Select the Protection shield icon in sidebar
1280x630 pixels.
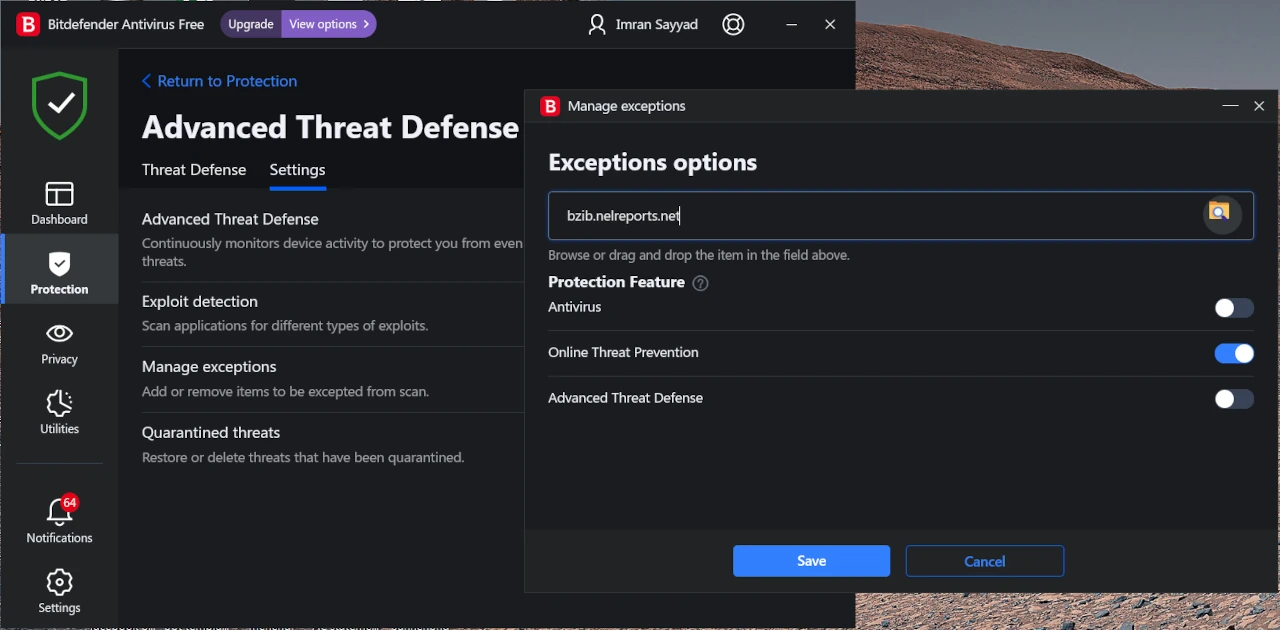[x=59, y=273]
